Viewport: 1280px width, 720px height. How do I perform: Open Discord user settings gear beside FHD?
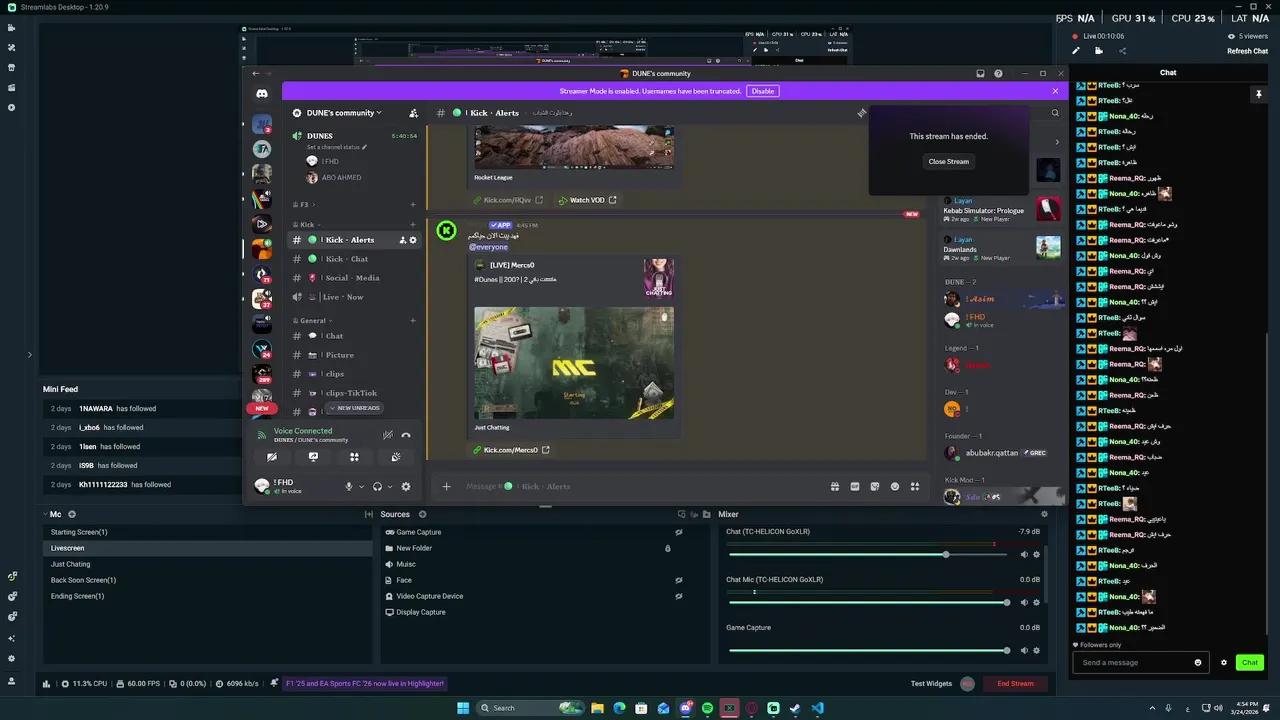tap(405, 486)
